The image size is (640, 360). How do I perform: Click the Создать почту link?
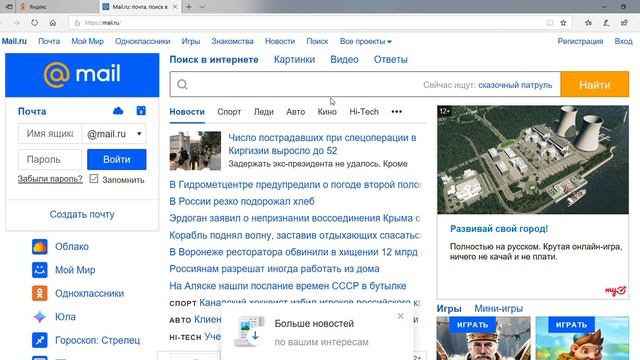pyautogui.click(x=82, y=214)
